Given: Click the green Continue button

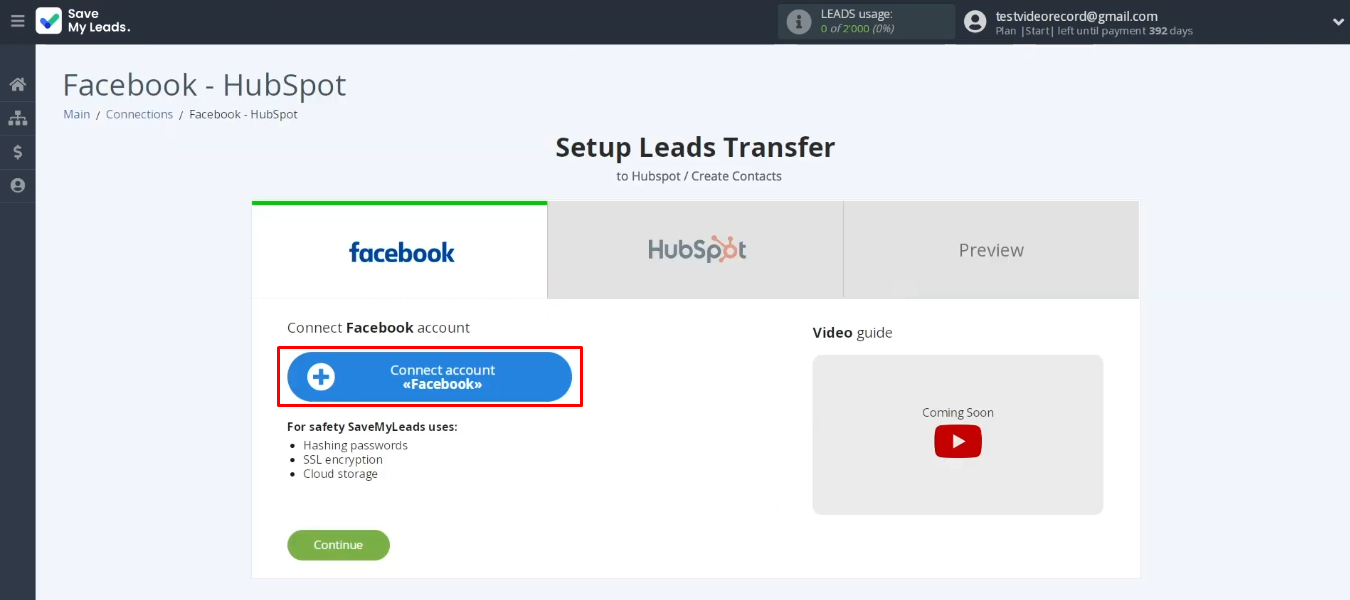Looking at the screenshot, I should [338, 545].
